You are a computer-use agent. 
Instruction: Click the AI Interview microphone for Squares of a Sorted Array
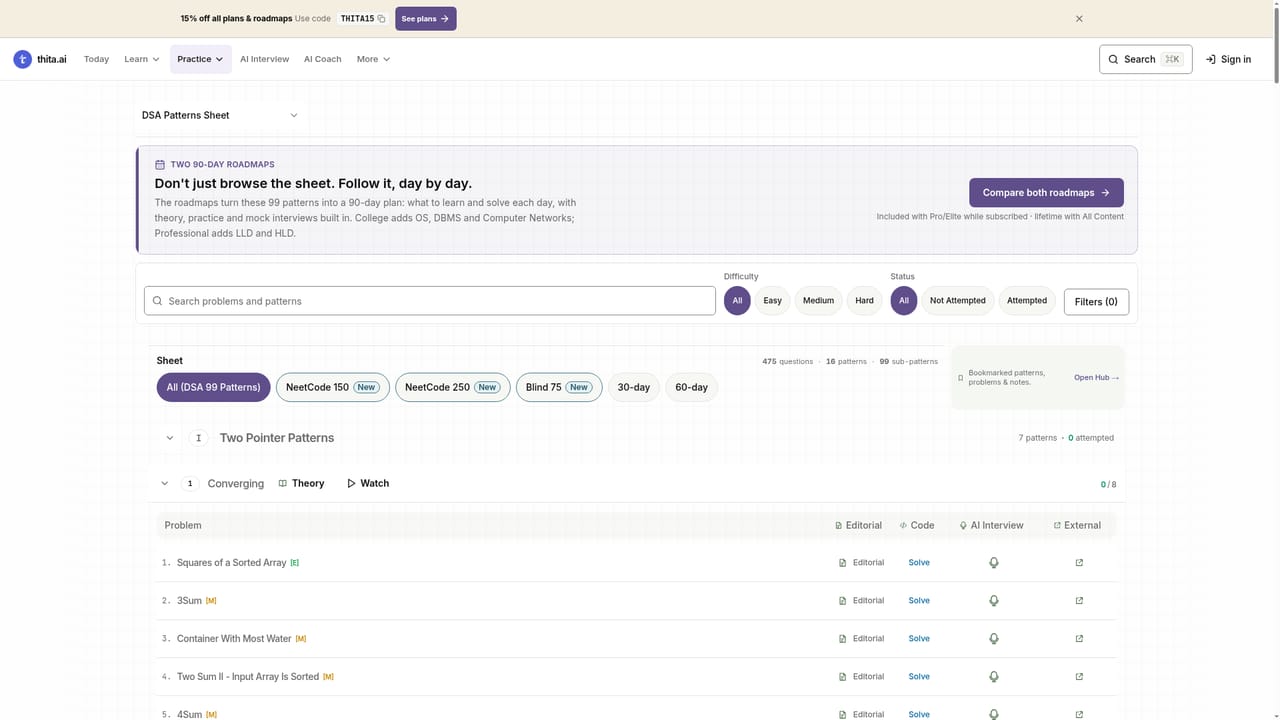coord(994,563)
